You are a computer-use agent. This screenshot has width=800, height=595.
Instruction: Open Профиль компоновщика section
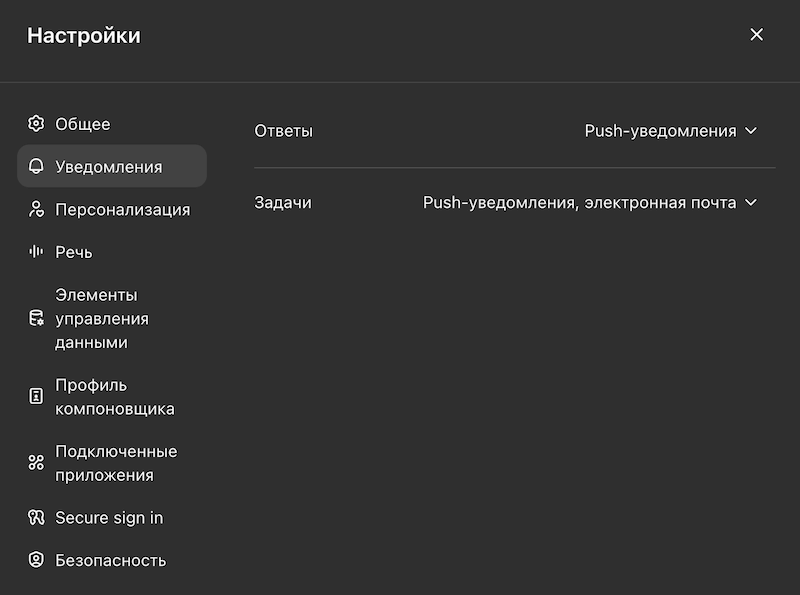click(x=112, y=396)
